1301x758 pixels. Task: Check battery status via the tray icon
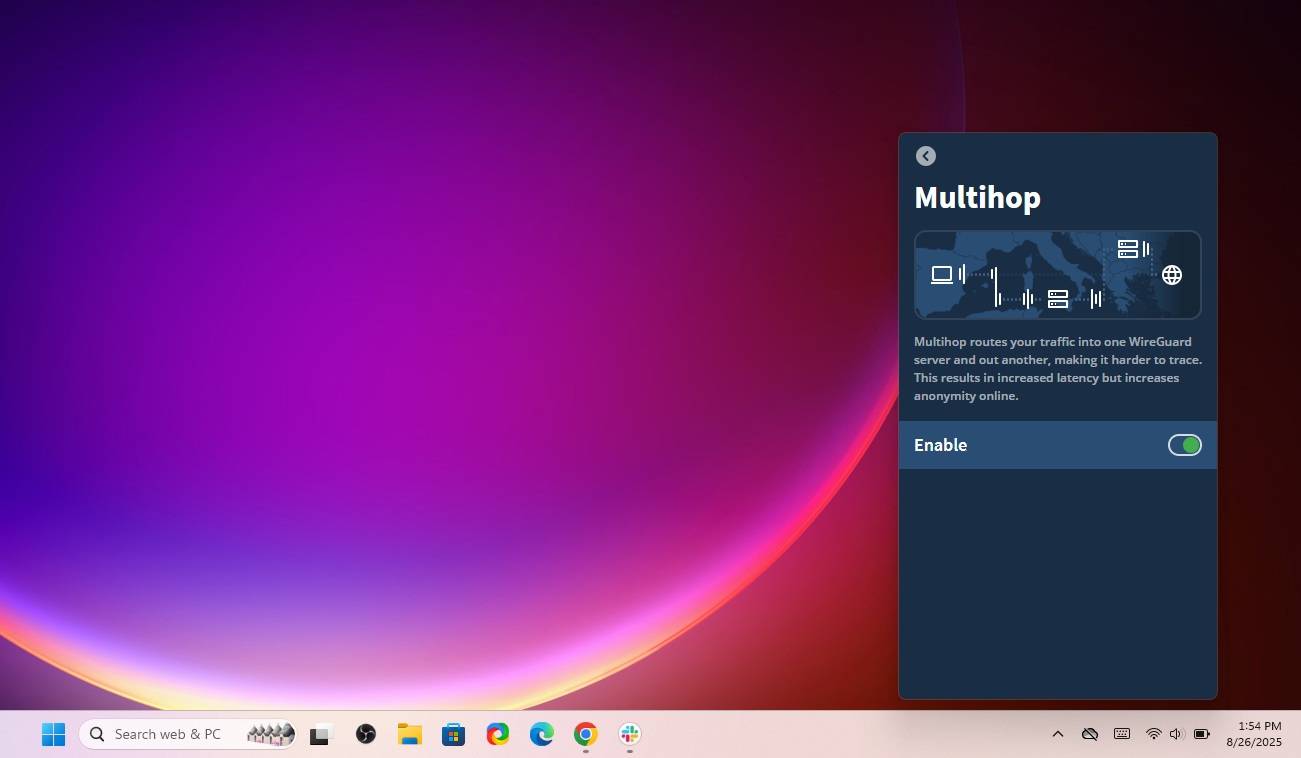(x=1201, y=734)
